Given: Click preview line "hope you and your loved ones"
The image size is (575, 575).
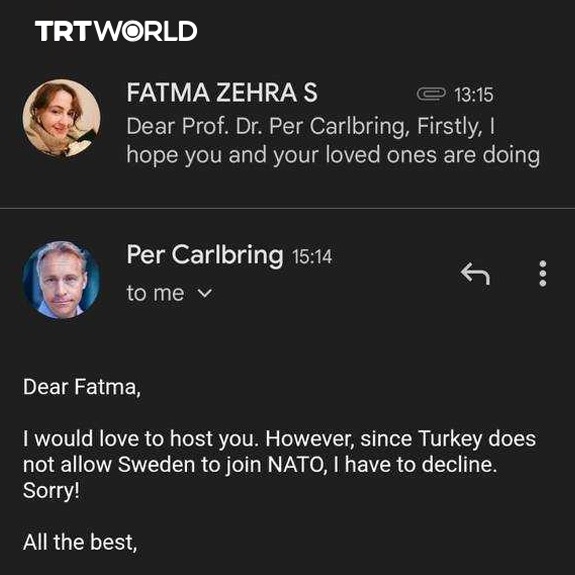Looking at the screenshot, I should pyautogui.click(x=281, y=155).
